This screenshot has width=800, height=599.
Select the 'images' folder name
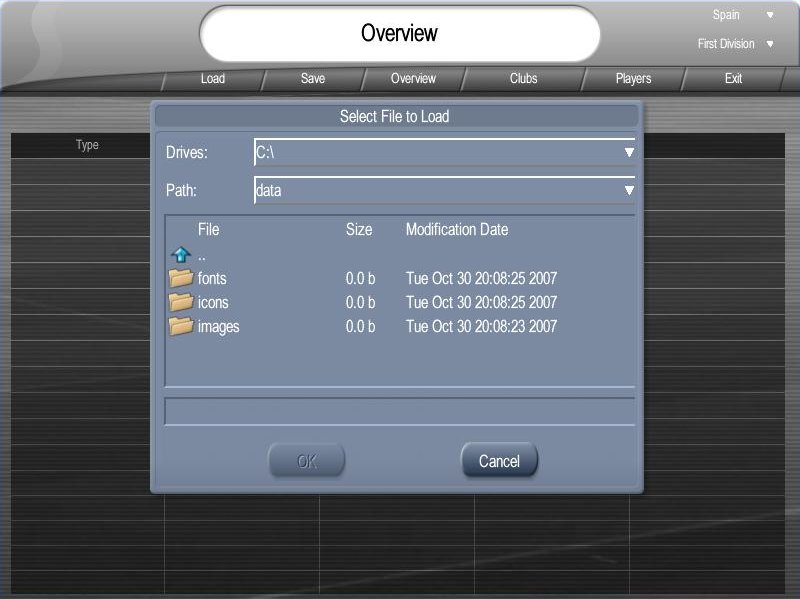218,327
